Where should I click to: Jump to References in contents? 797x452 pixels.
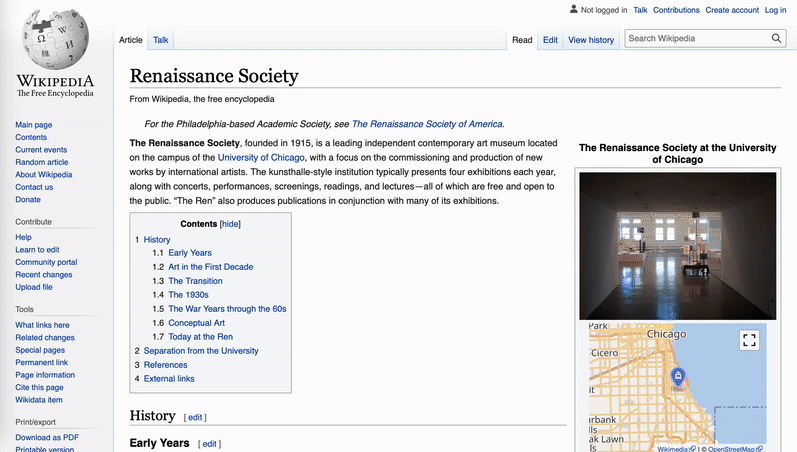pyautogui.click(x=165, y=365)
